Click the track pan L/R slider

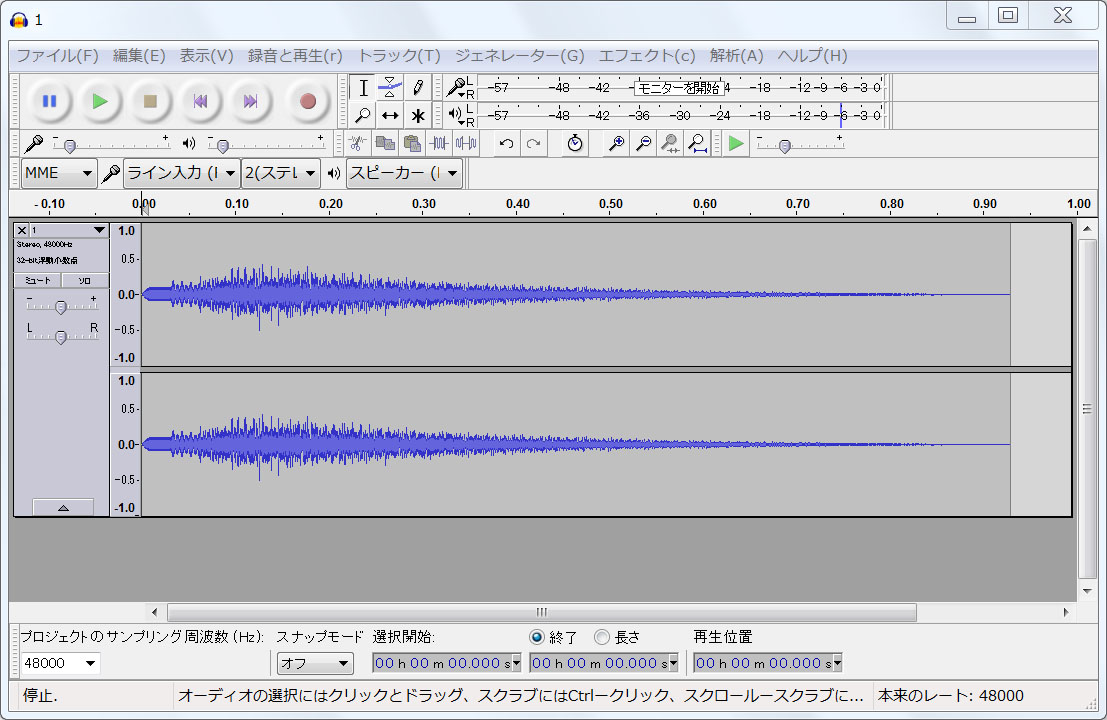pyautogui.click(x=61, y=337)
